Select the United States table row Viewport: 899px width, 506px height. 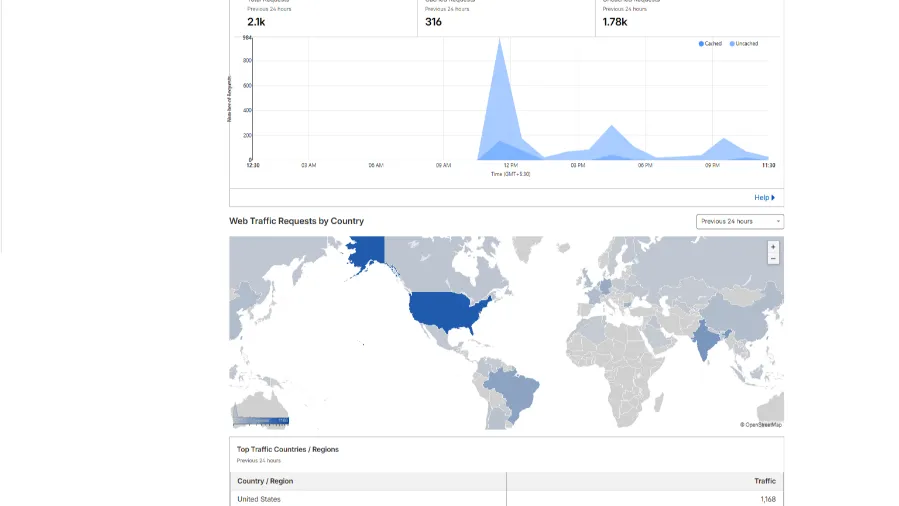coord(506,499)
